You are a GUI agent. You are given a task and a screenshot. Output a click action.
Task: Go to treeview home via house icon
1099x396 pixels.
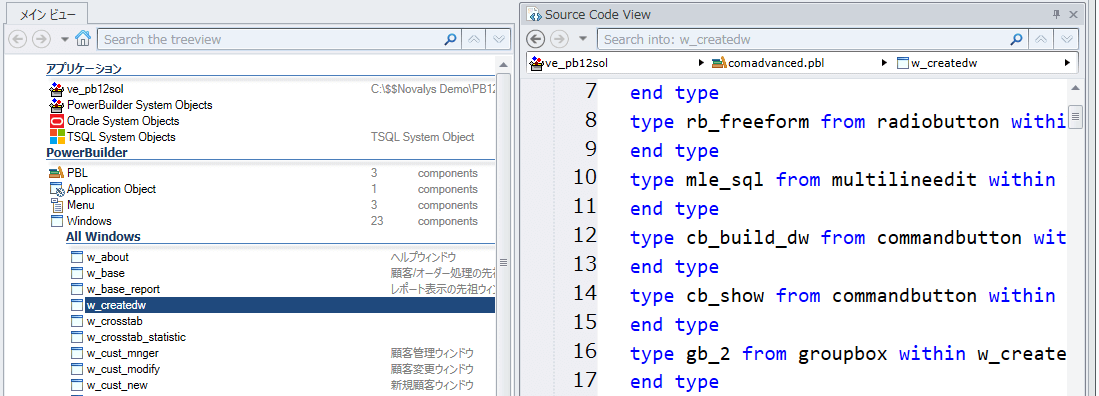click(x=83, y=39)
